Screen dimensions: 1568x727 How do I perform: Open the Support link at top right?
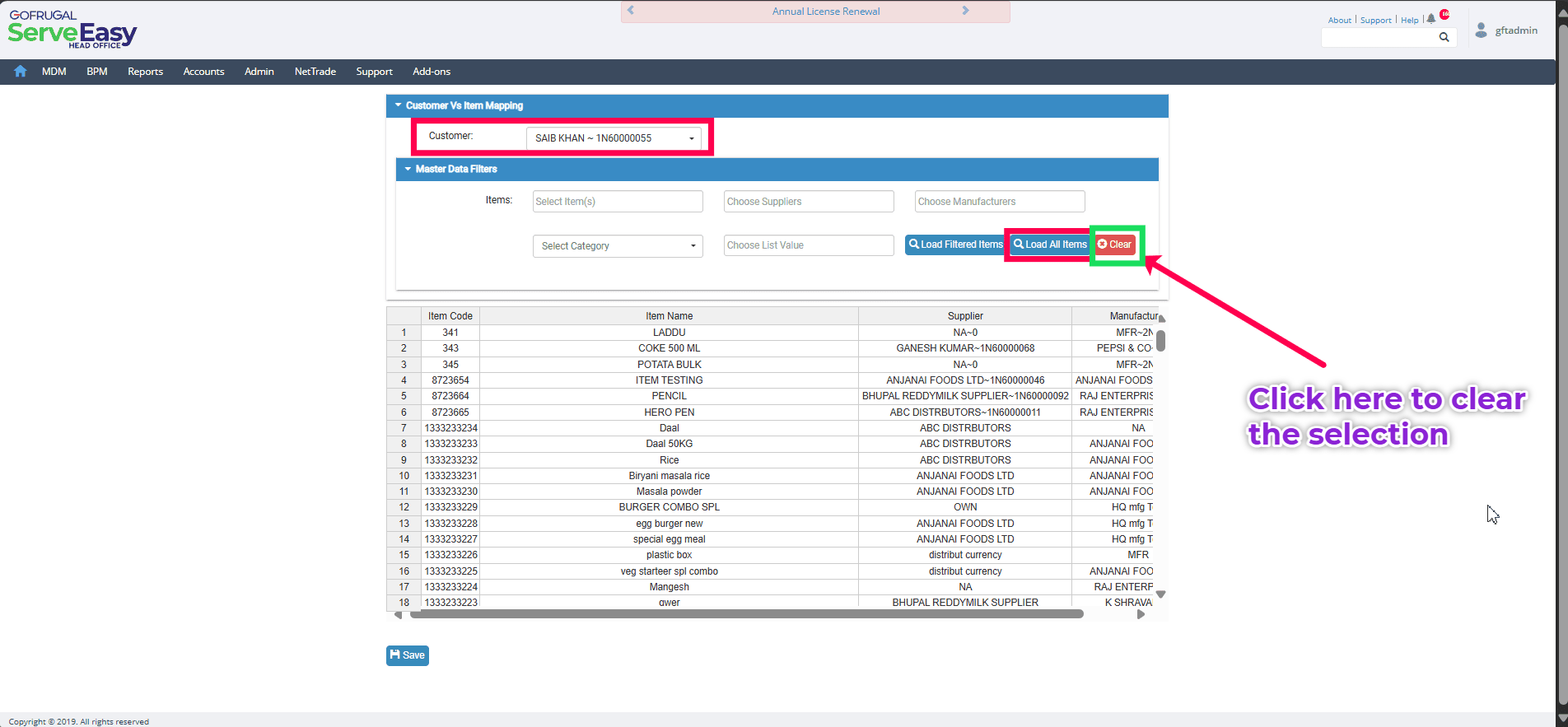tap(1376, 20)
